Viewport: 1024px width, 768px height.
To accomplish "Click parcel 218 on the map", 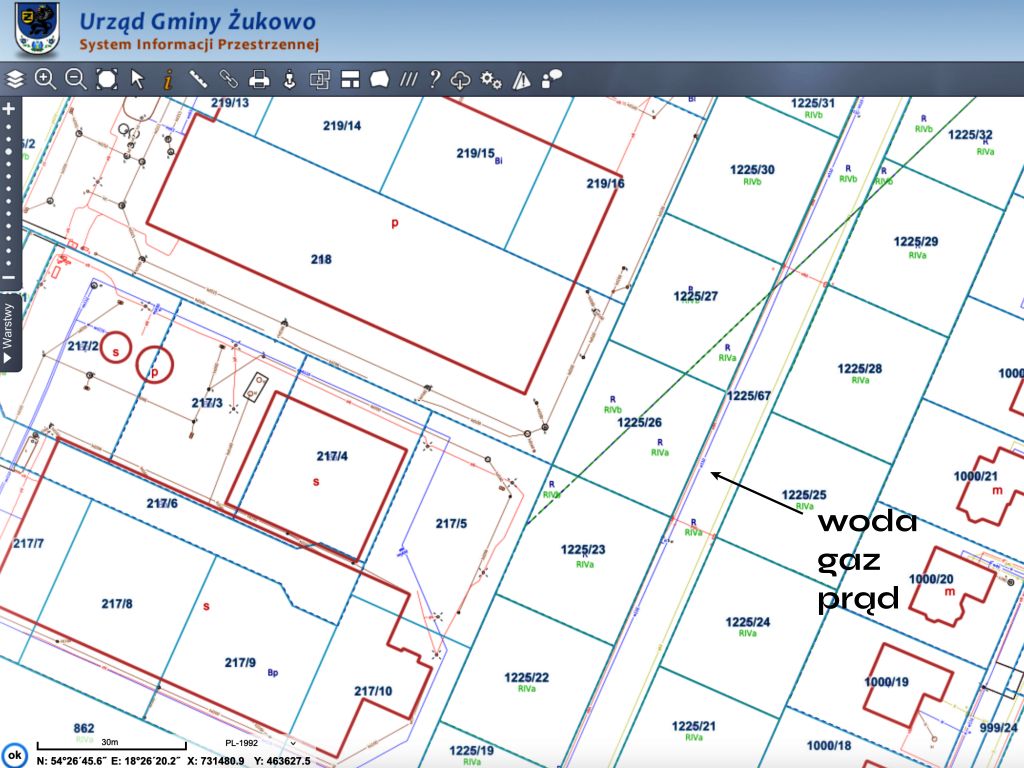I will (x=320, y=260).
